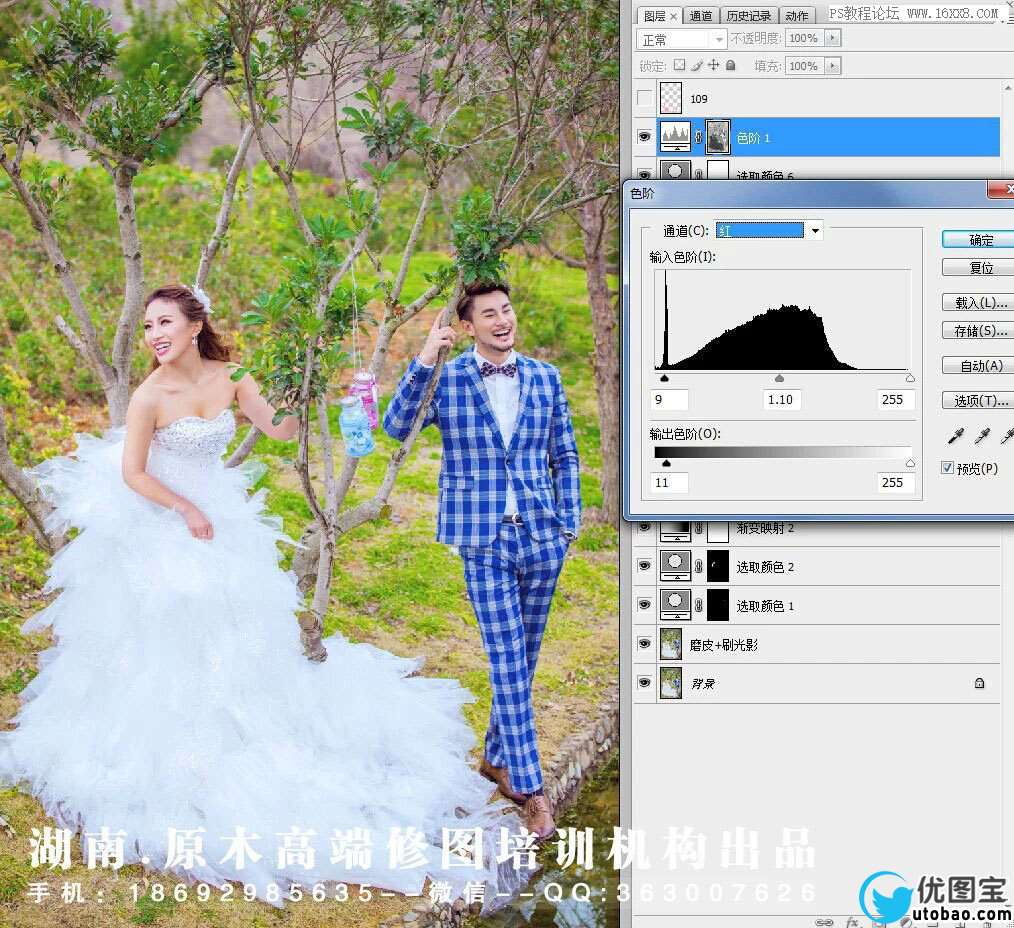This screenshot has height=928, width=1014.
Task: Click the fill 100% field
Action: point(805,65)
